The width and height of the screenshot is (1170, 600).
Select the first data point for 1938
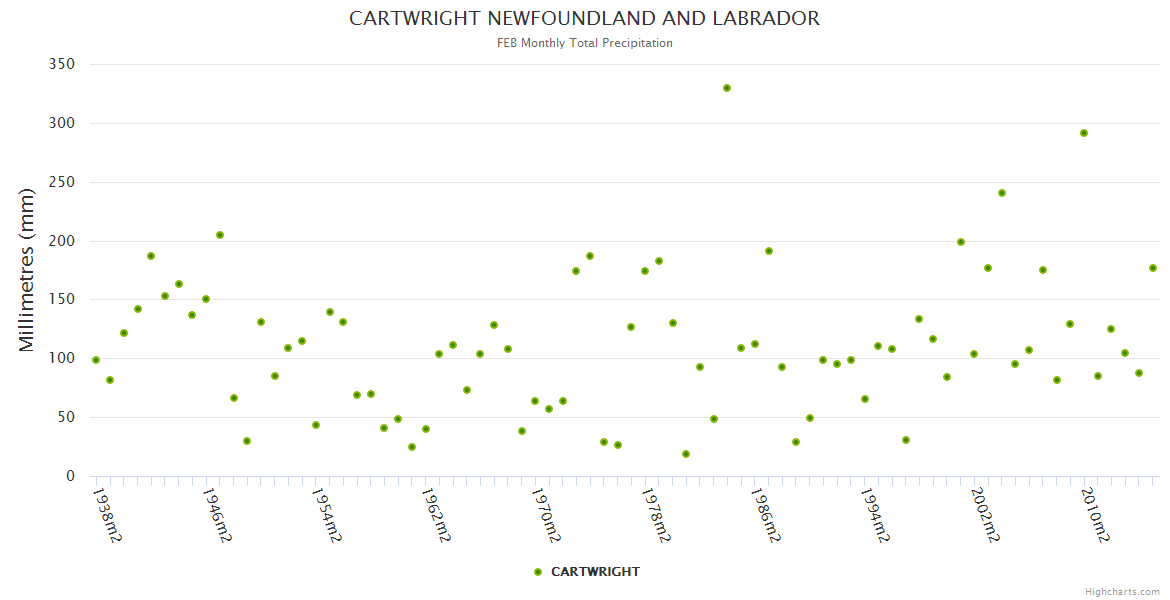(x=96, y=360)
